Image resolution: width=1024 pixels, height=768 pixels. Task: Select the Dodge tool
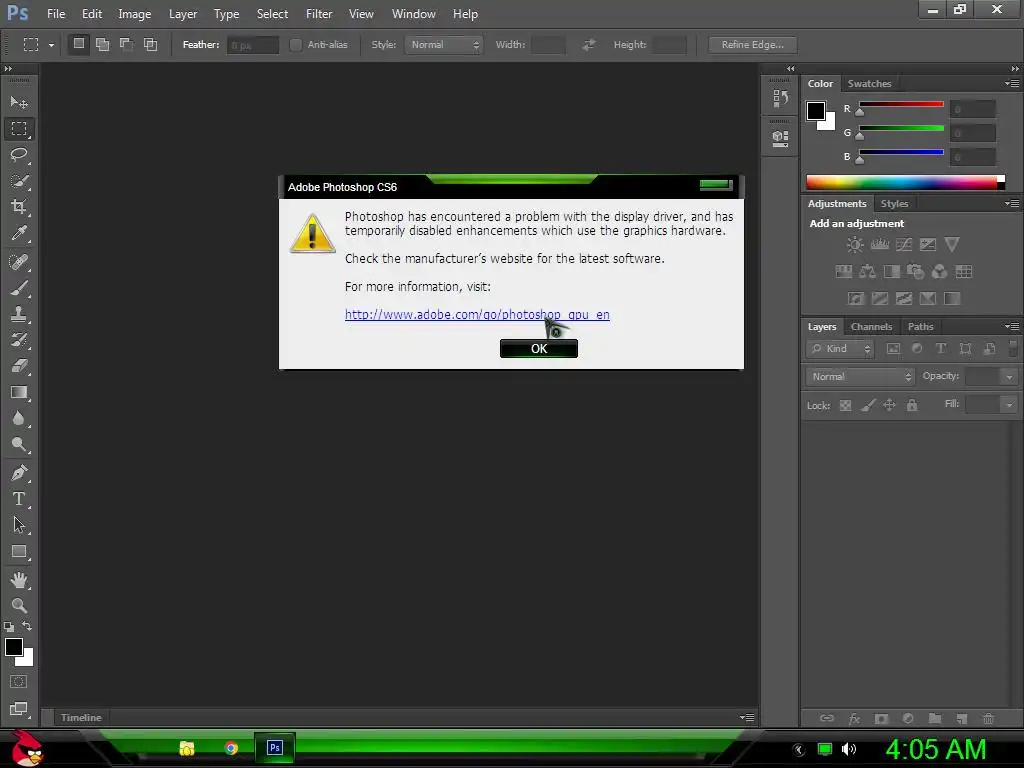coord(19,445)
